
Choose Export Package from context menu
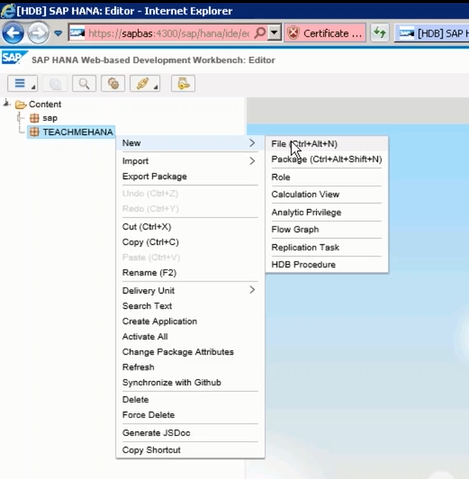(x=190, y=176)
